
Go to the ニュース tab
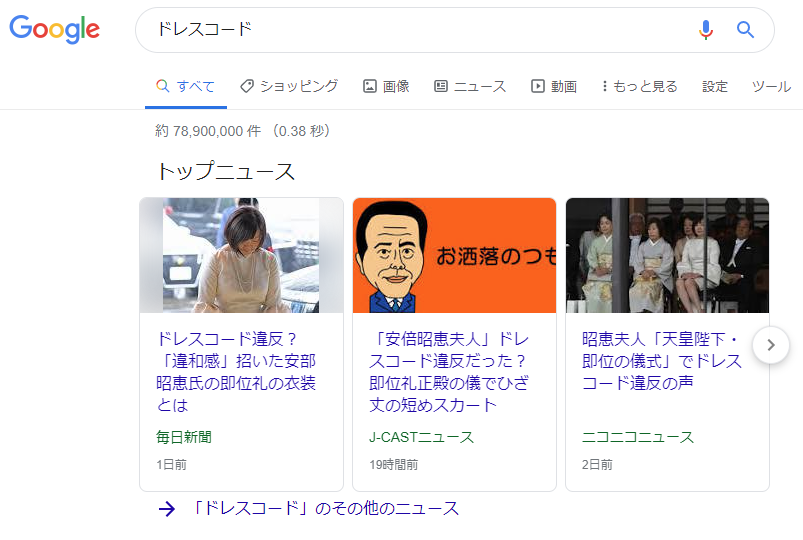470,86
